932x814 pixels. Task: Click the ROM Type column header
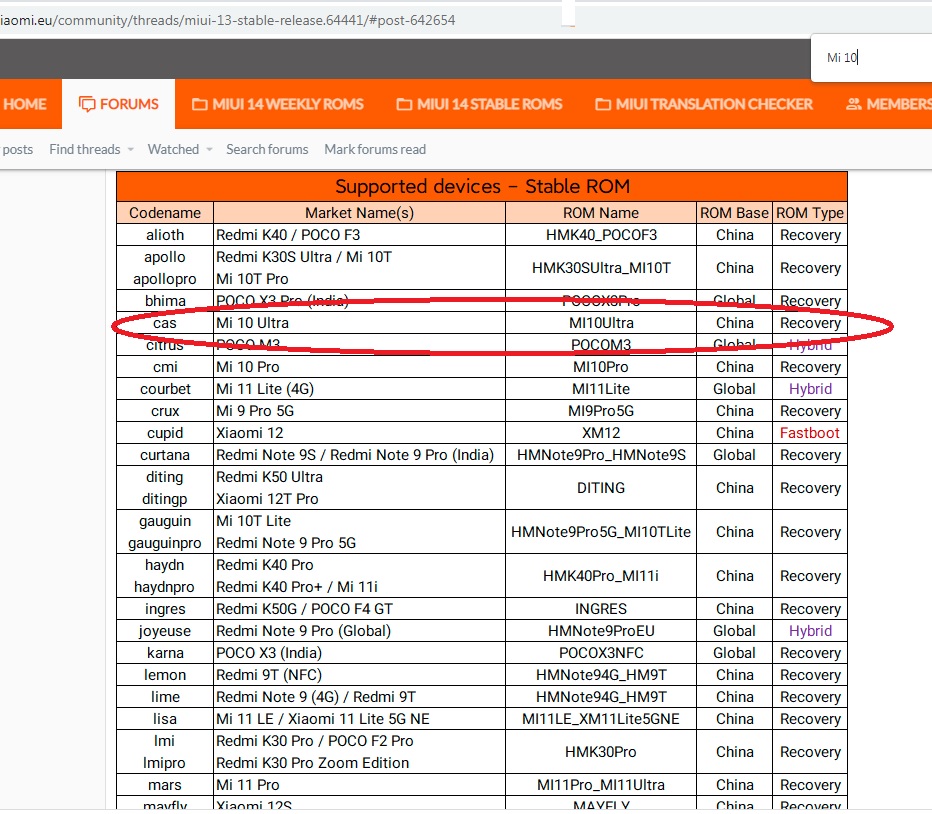[810, 213]
